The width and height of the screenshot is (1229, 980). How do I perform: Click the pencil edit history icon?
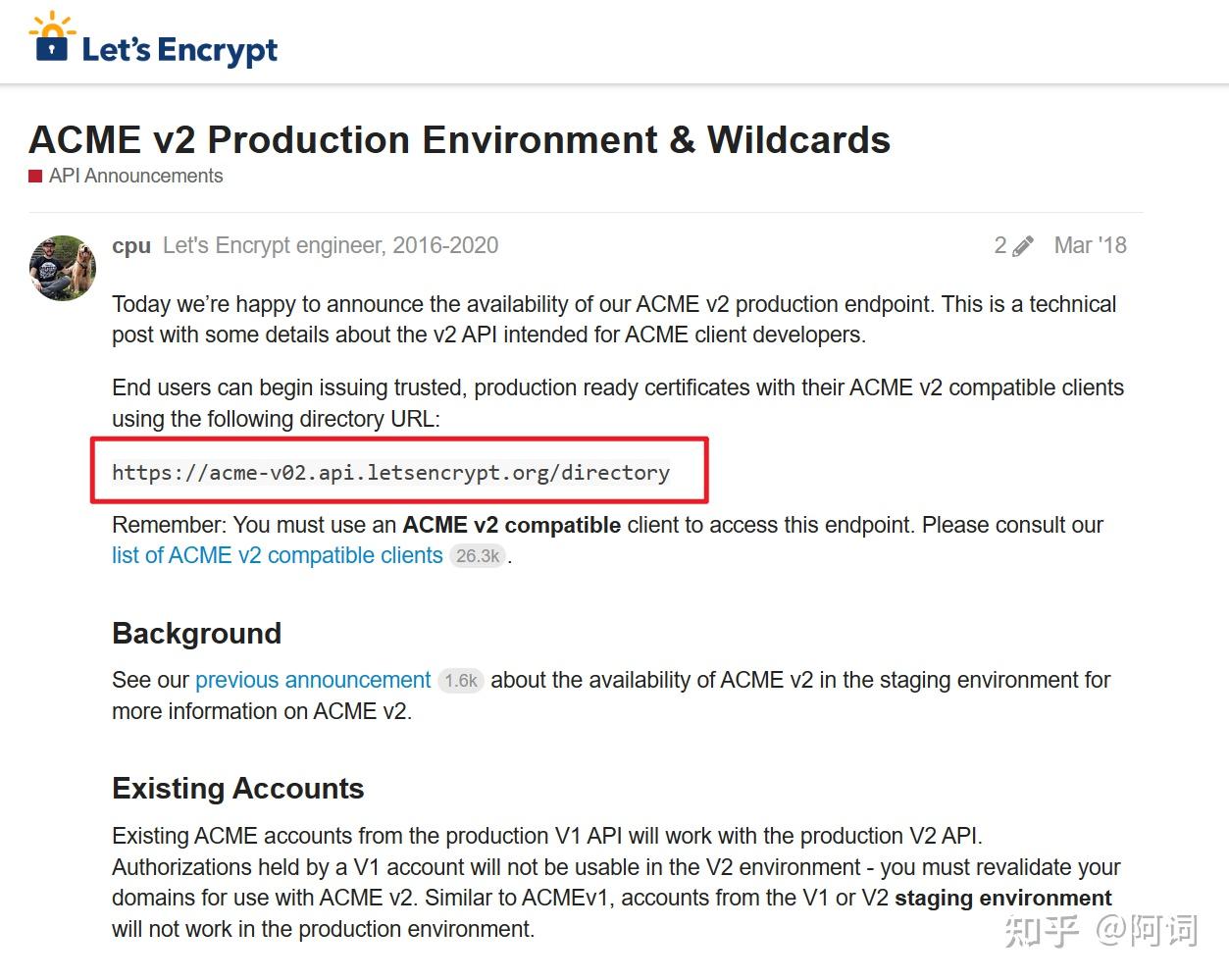pyautogui.click(x=1023, y=246)
